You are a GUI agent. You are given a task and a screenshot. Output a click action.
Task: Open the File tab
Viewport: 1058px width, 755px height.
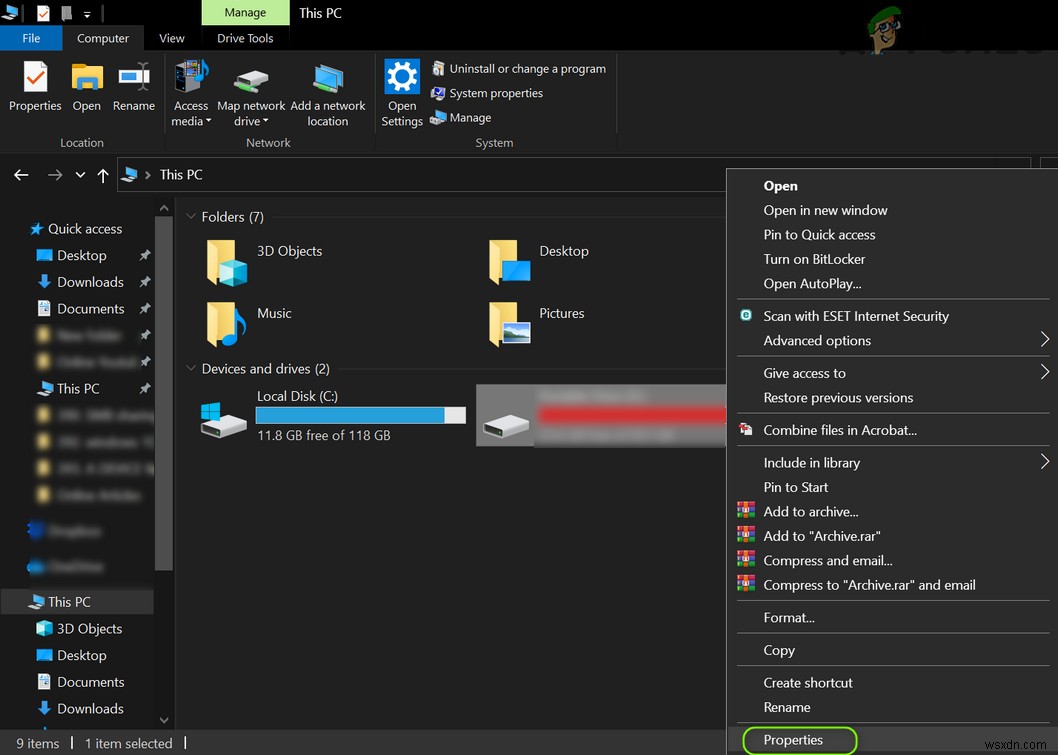pyautogui.click(x=31, y=38)
